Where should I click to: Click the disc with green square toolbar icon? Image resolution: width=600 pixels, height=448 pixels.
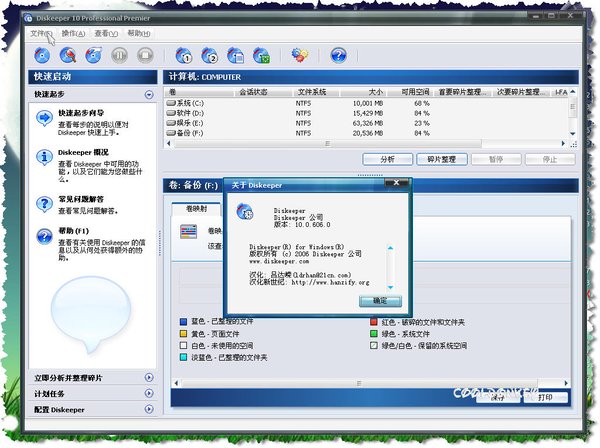(262, 55)
